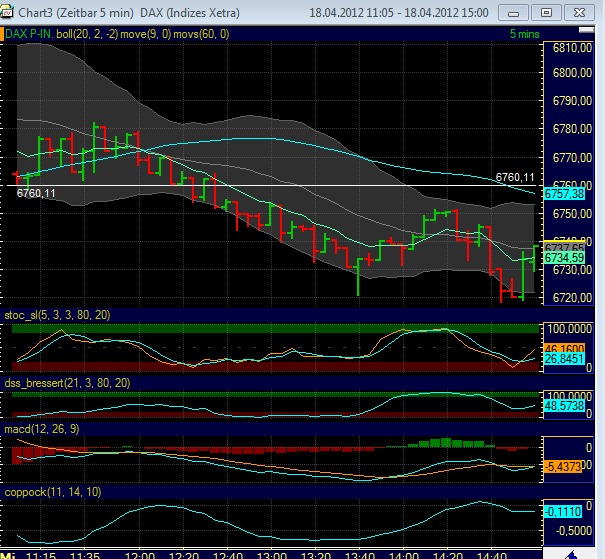
Task: Click the 6760,11 line label on the right
Action: (515, 177)
